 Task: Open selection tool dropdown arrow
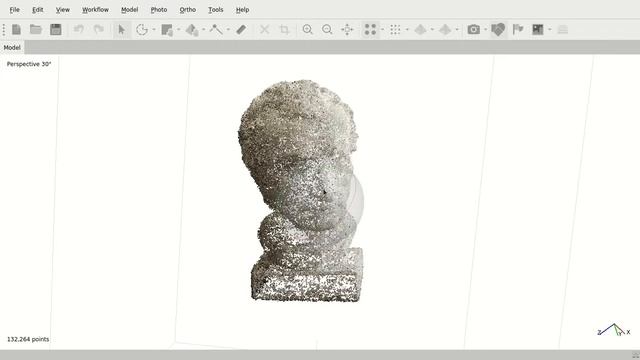154,29
